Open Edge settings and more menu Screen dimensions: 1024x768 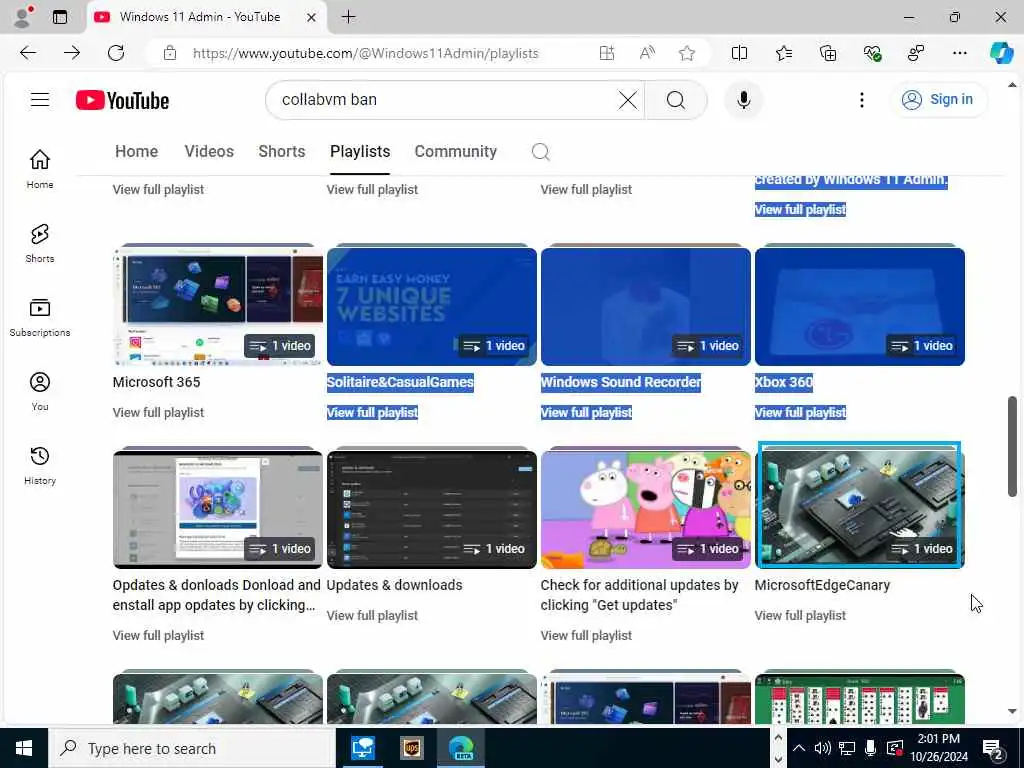959,53
